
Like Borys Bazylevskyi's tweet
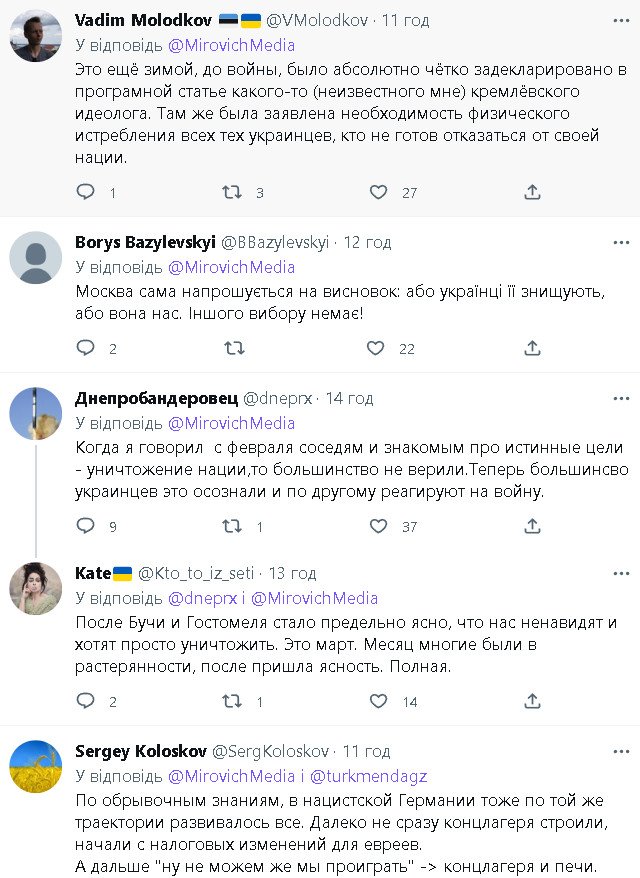click(x=376, y=348)
